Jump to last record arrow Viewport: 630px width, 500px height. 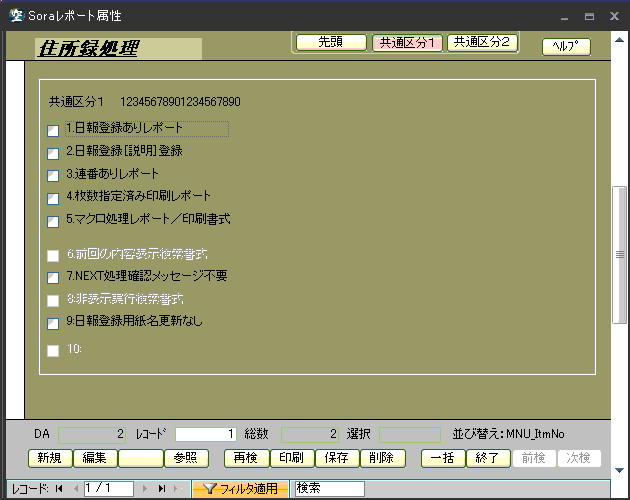[162, 489]
